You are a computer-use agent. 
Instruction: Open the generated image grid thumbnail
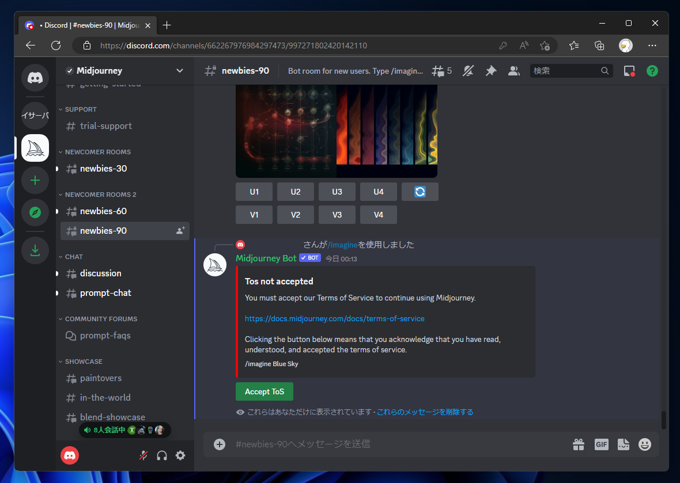click(x=337, y=131)
